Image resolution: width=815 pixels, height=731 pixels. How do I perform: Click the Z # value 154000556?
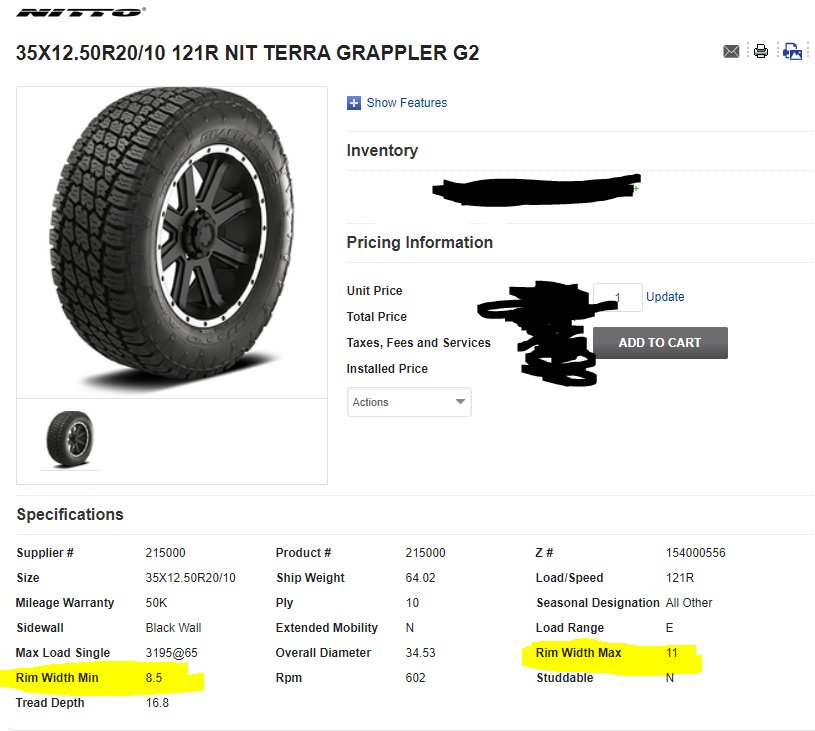[x=695, y=553]
